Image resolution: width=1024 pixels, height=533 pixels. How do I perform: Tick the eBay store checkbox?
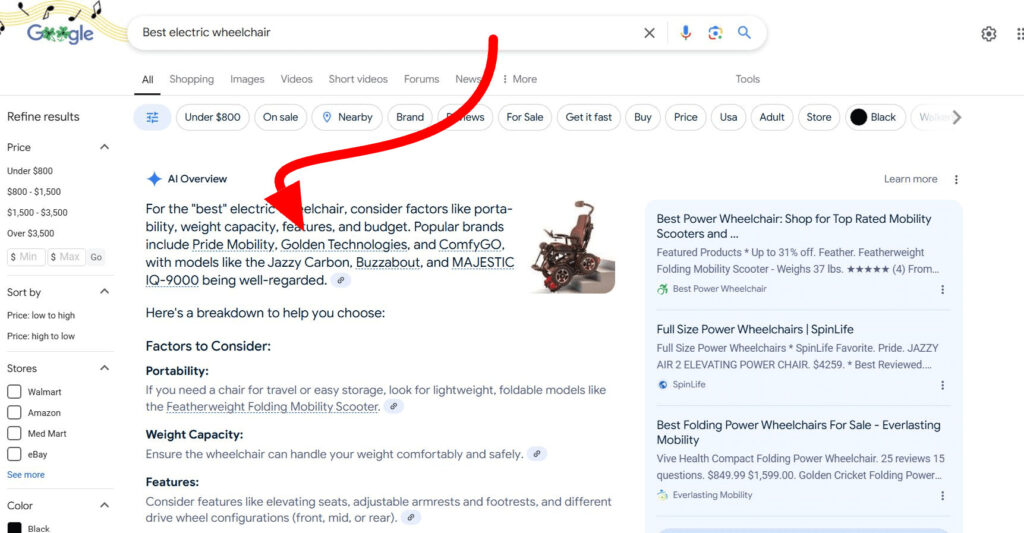15,455
